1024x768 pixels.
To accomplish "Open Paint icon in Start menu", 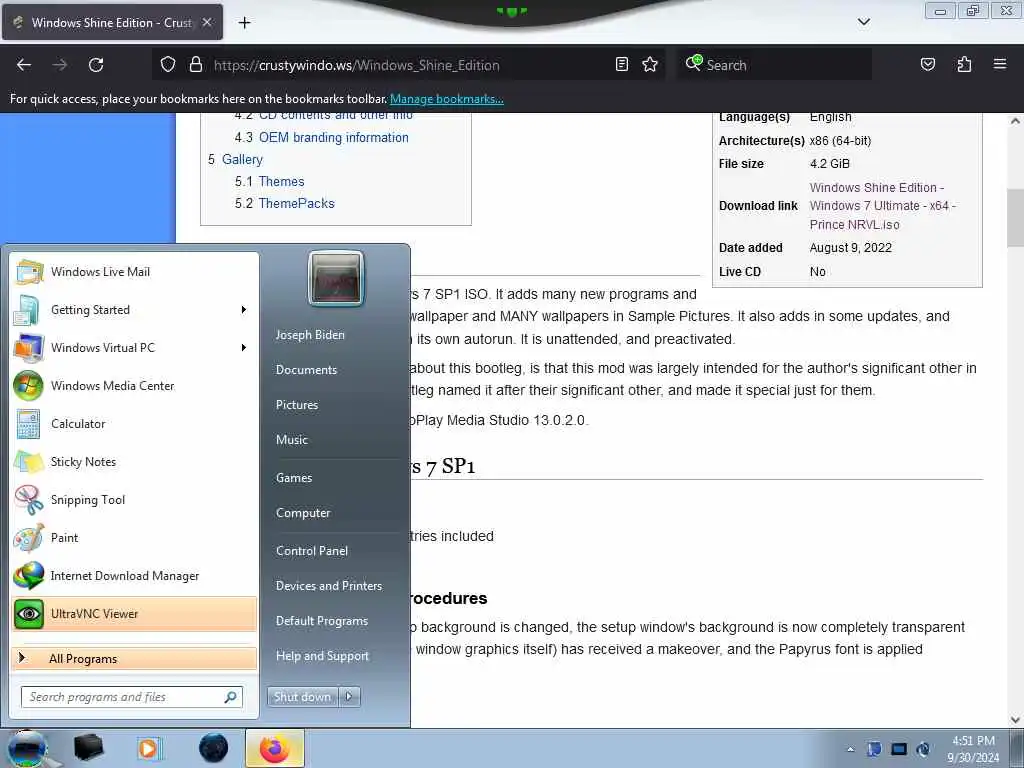I will 29,538.
